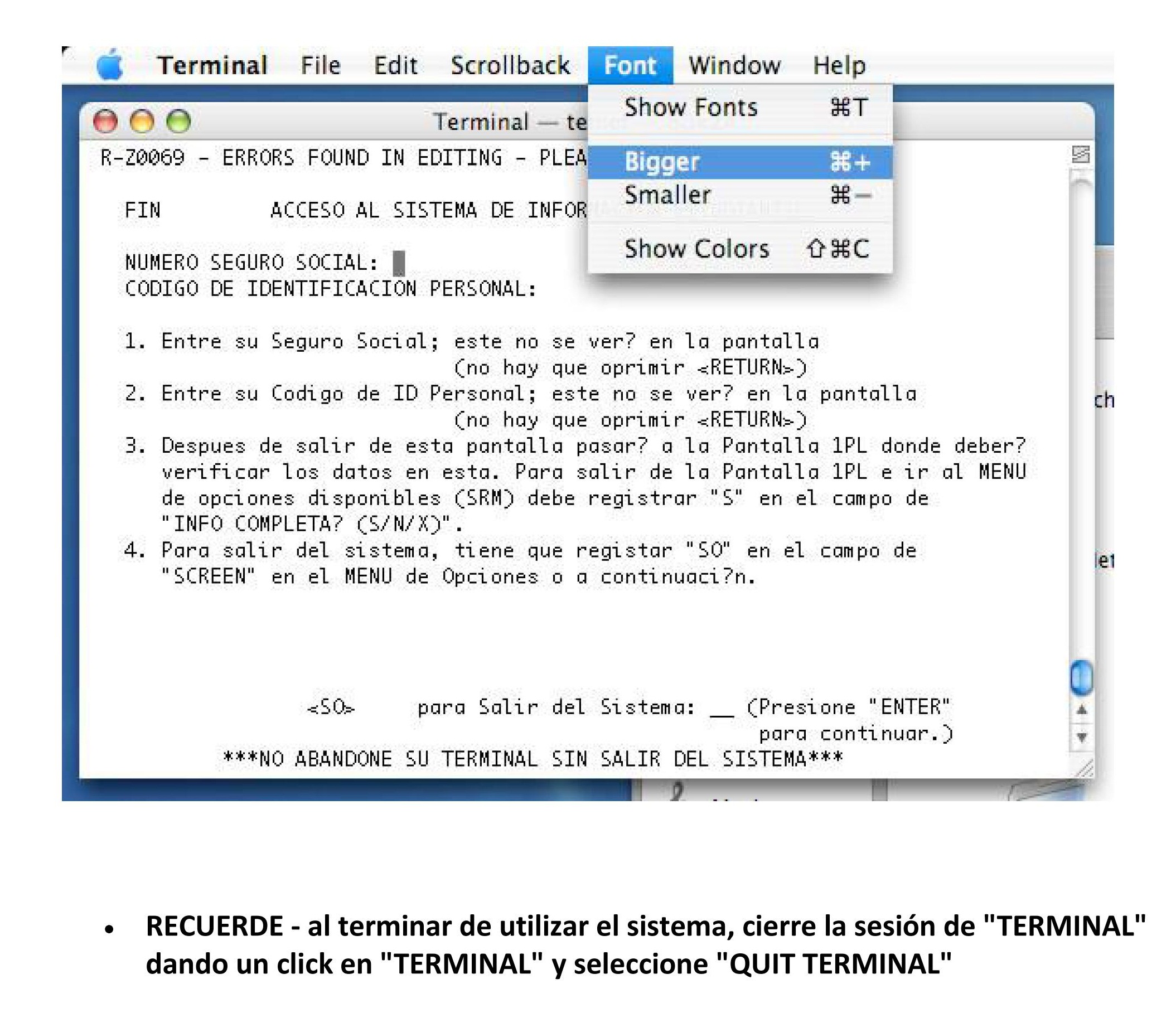The height and width of the screenshot is (1013, 1176).
Task: Choose Show Fonts from Font menu
Action: pos(740,107)
